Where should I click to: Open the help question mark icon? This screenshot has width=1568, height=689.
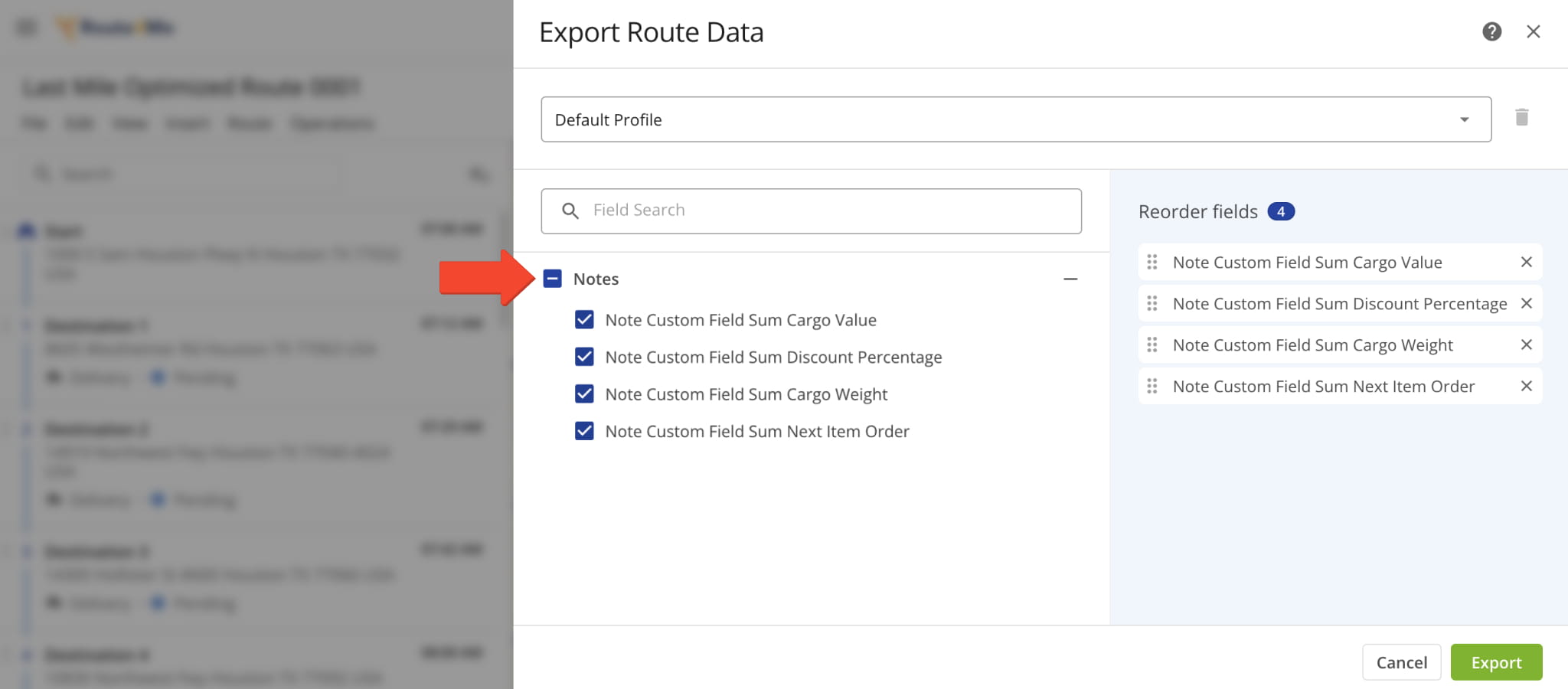click(1491, 31)
